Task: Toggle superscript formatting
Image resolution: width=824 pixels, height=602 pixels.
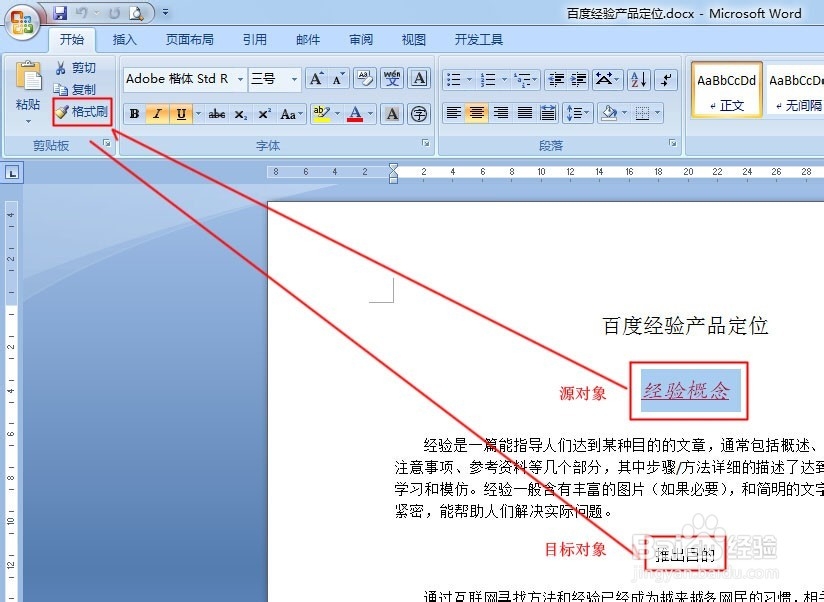Action: point(264,114)
